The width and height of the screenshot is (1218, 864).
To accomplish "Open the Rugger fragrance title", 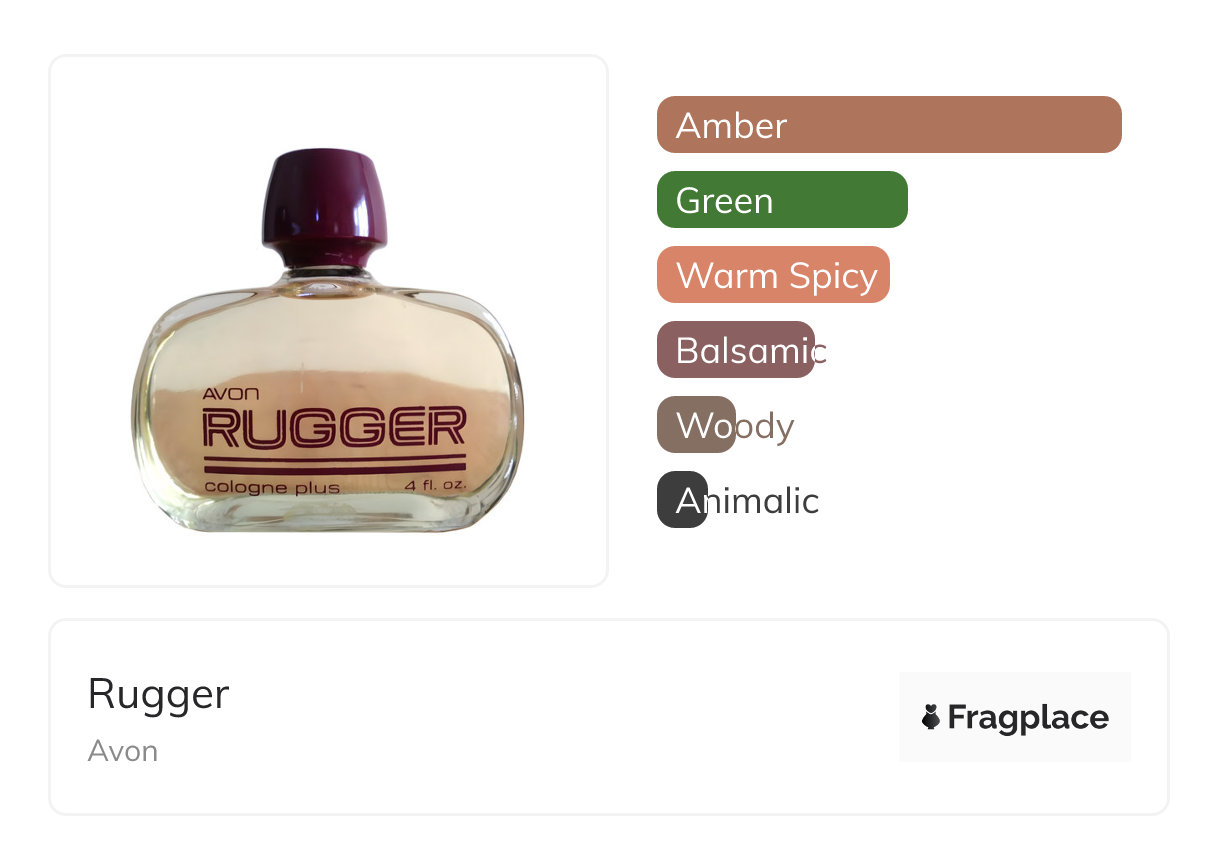I will (158, 695).
